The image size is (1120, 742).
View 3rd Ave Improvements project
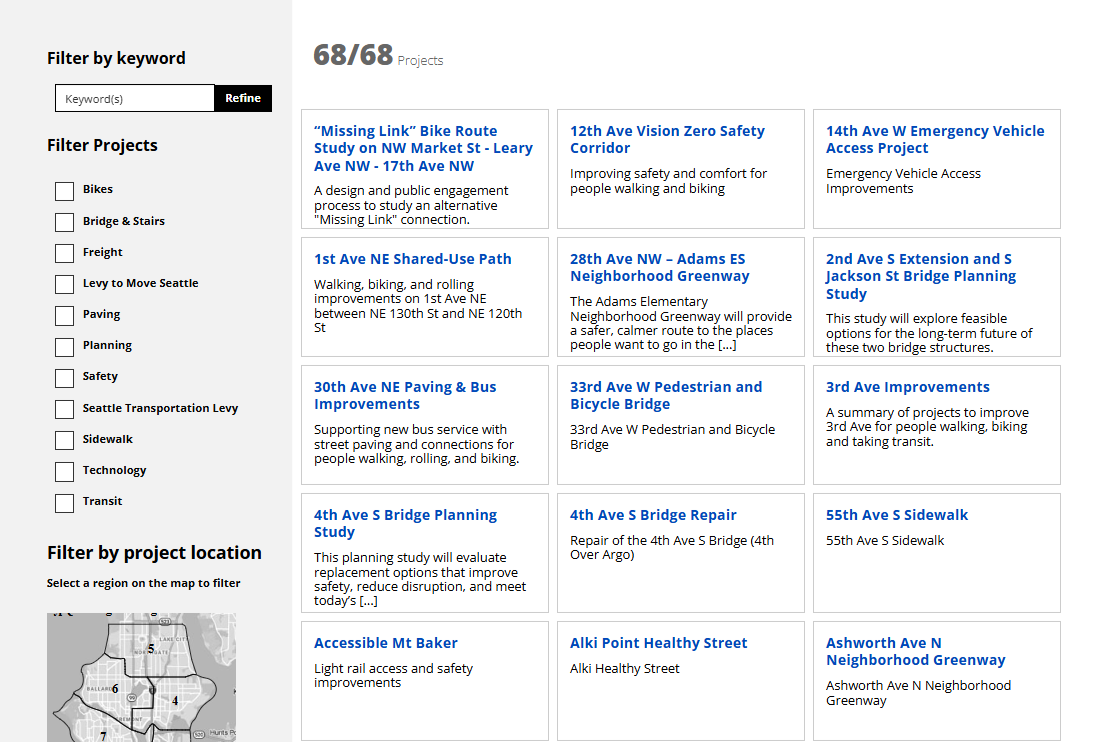(x=908, y=387)
